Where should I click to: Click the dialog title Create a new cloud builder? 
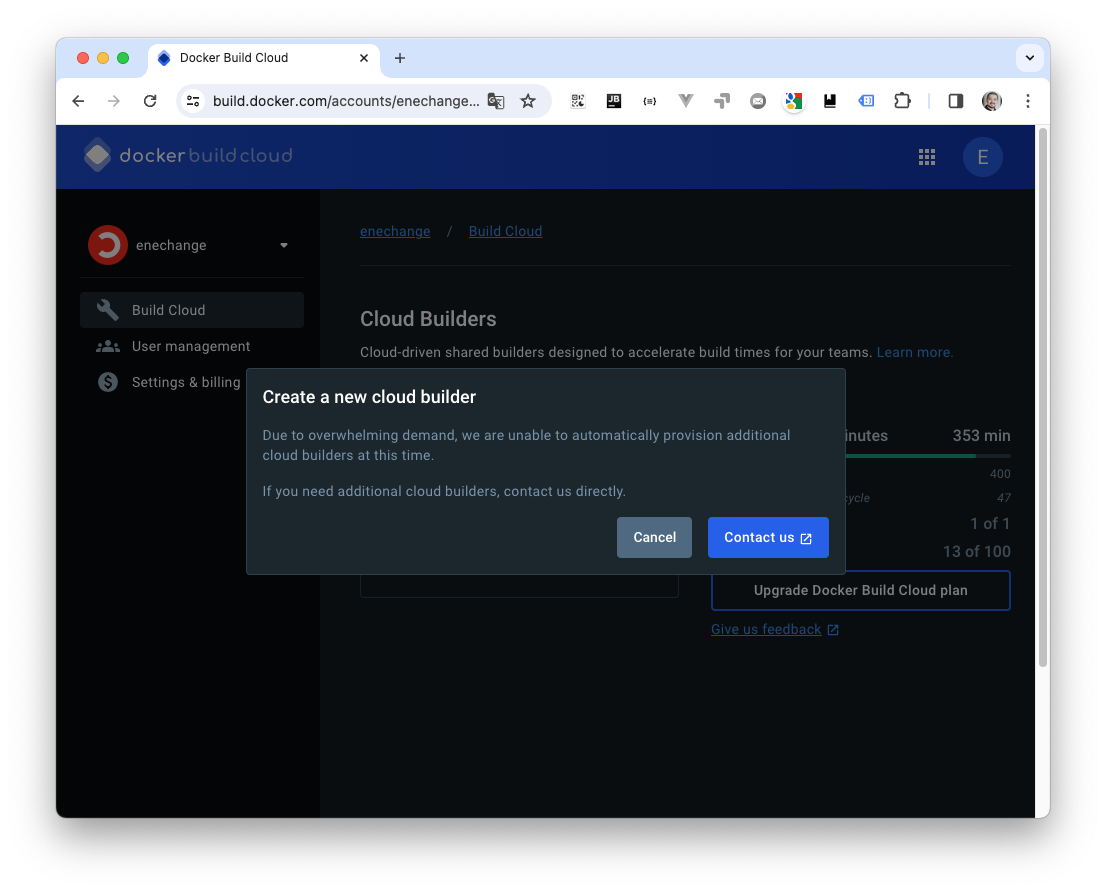[369, 397]
